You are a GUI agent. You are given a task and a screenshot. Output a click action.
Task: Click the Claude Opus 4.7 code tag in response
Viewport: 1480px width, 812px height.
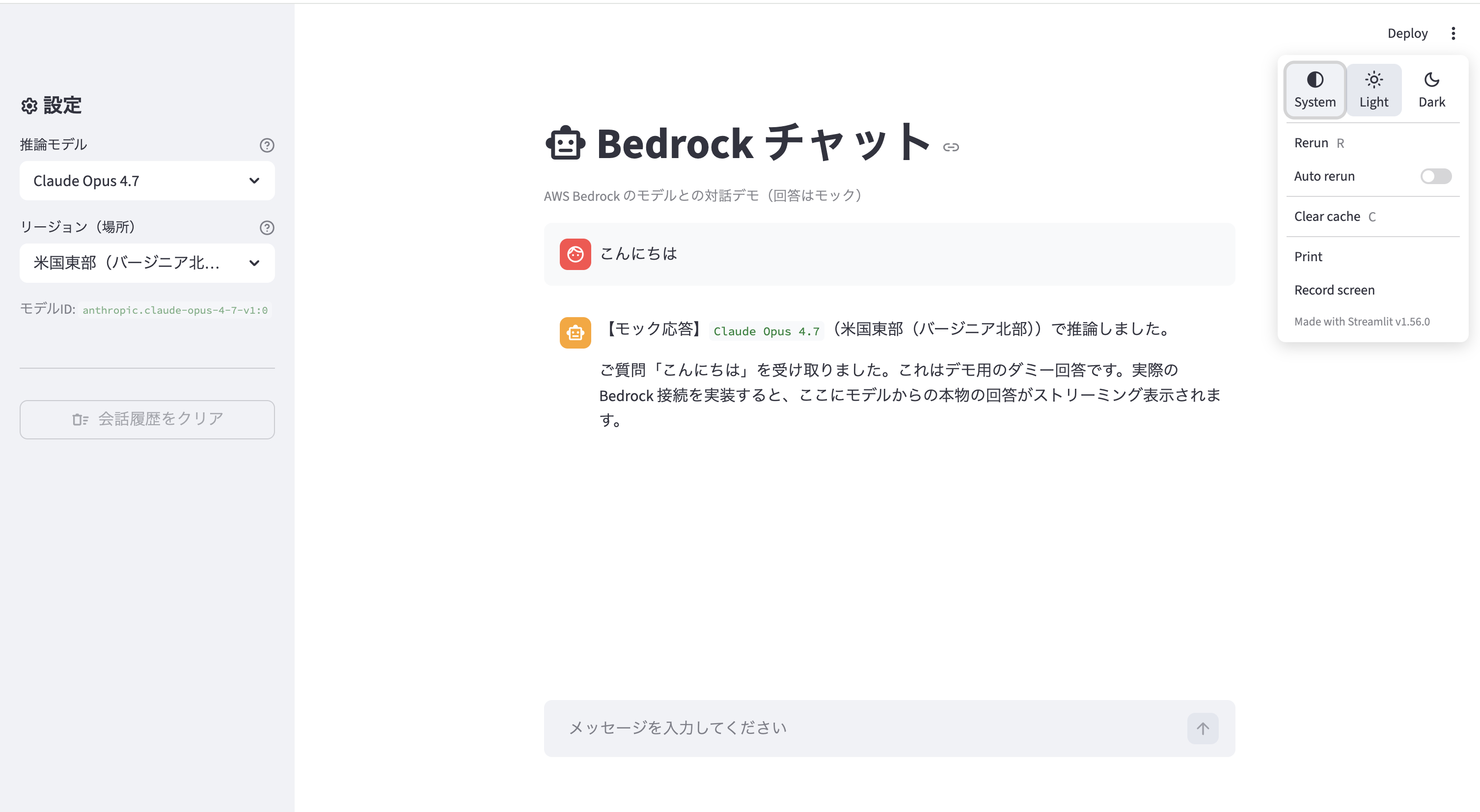(x=766, y=331)
